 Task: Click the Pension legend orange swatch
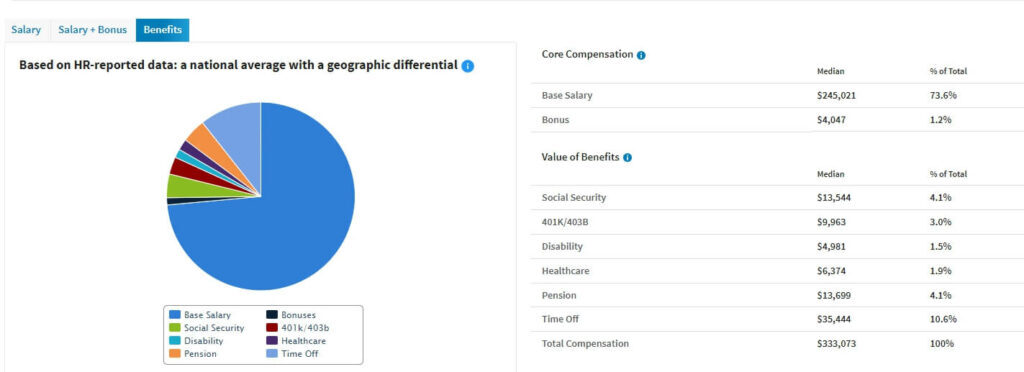pos(174,354)
